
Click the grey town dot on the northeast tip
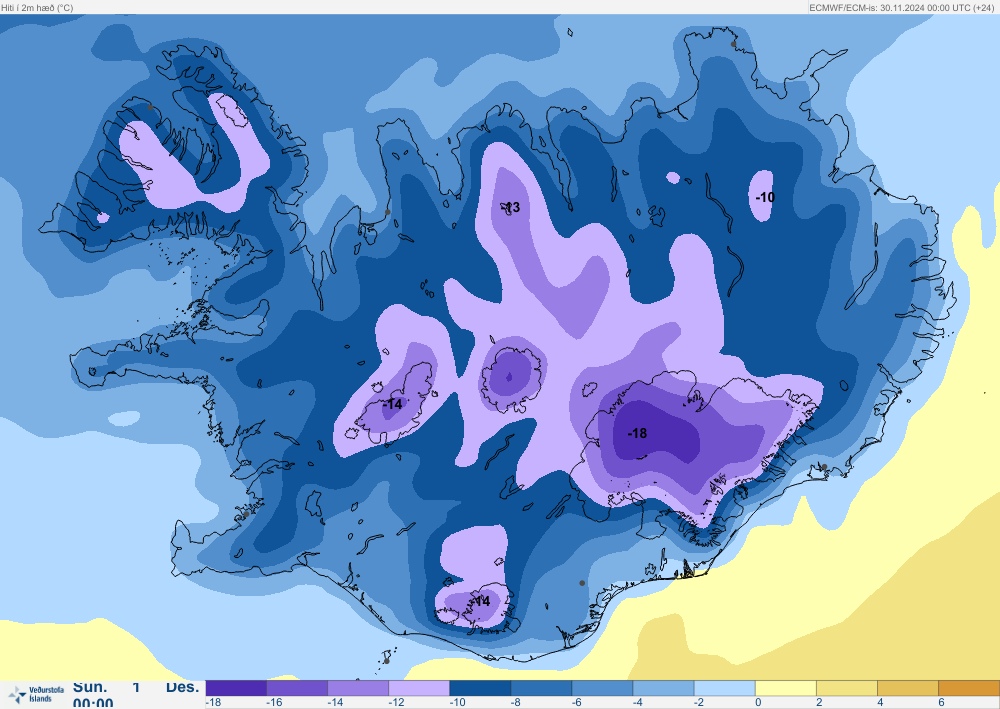733,44
